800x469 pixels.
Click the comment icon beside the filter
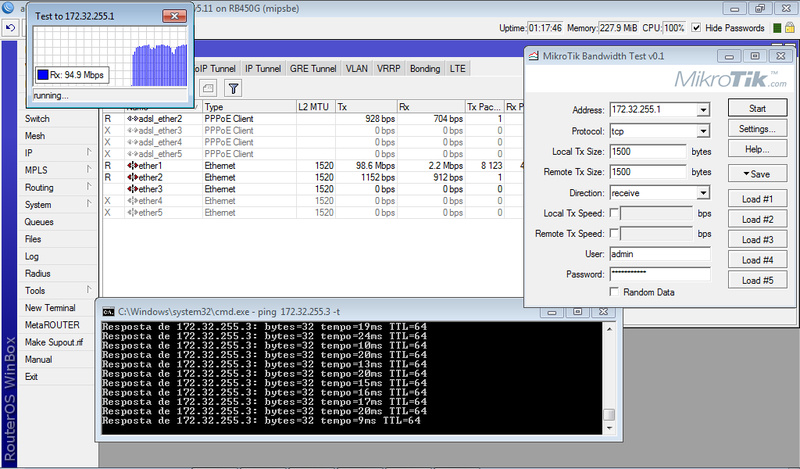coord(209,89)
